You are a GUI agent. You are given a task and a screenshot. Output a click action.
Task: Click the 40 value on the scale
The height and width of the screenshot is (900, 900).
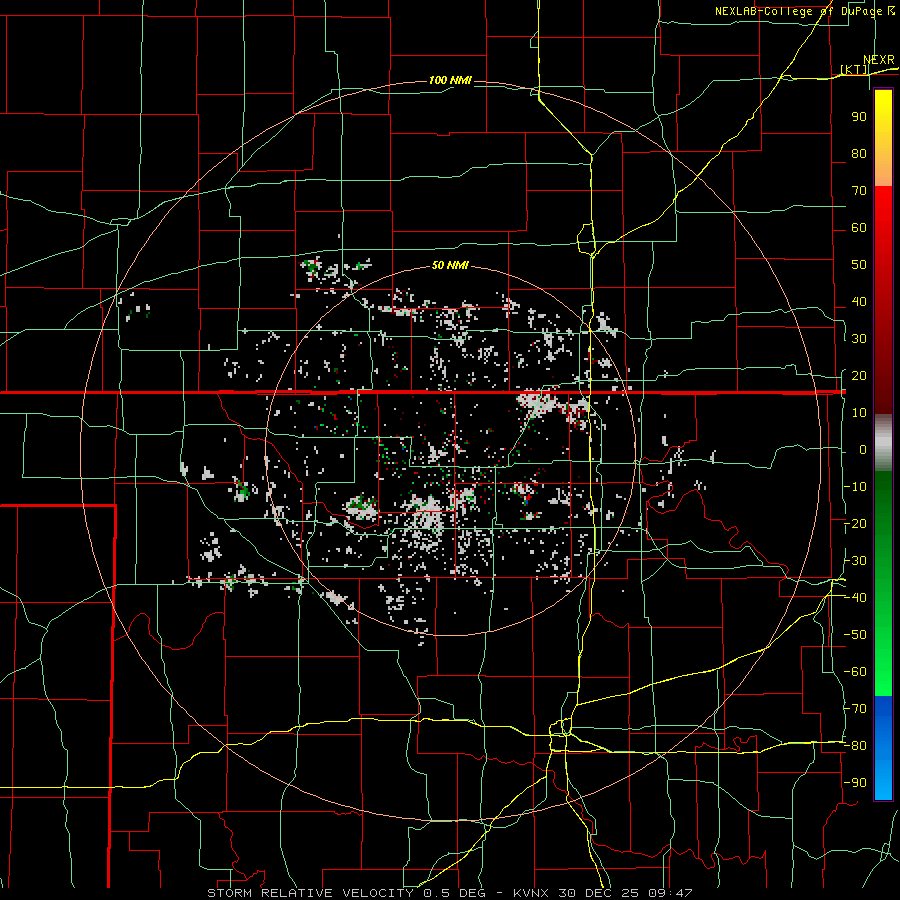pos(859,302)
